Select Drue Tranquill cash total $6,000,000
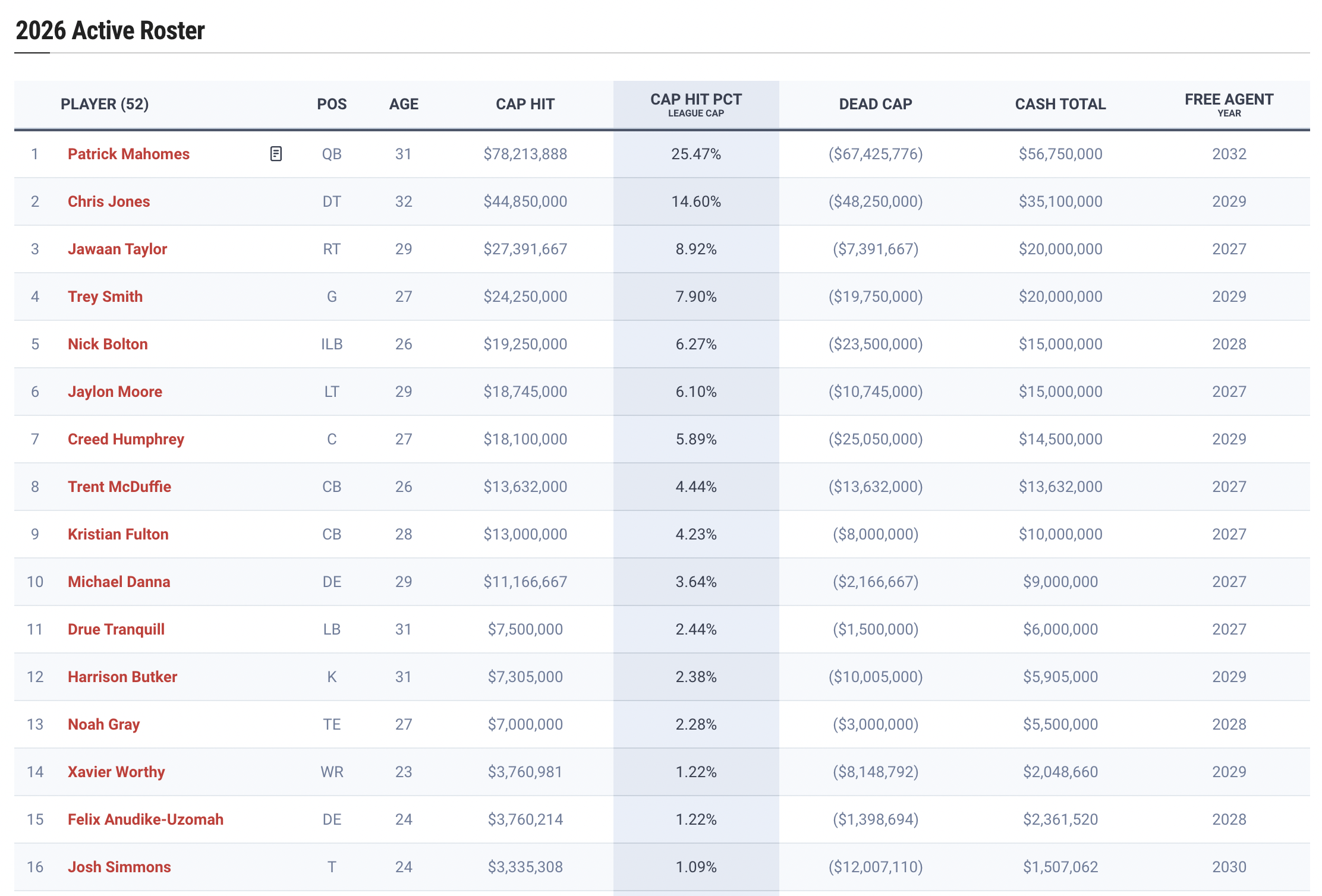 point(1060,629)
